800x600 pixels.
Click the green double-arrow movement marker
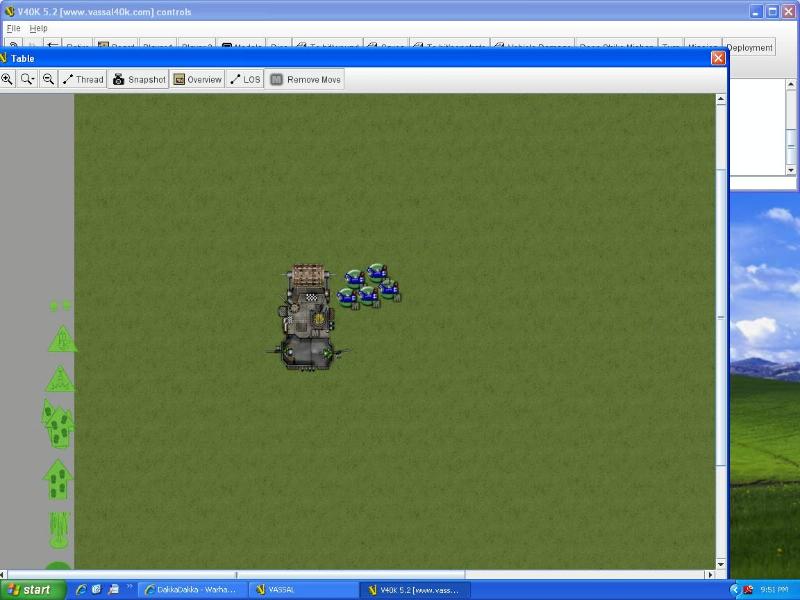tap(59, 478)
